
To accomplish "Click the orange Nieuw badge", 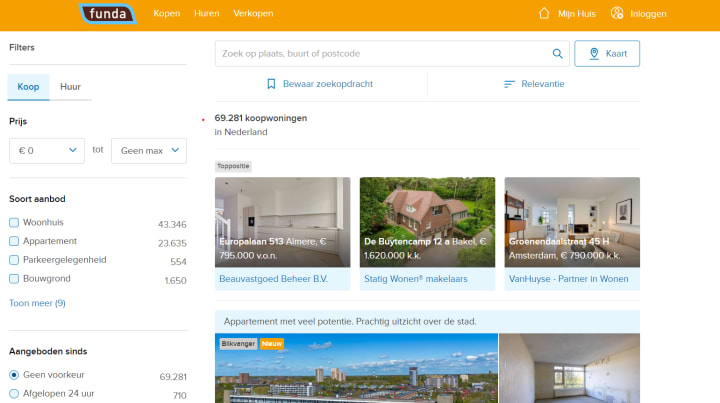I will pos(272,344).
